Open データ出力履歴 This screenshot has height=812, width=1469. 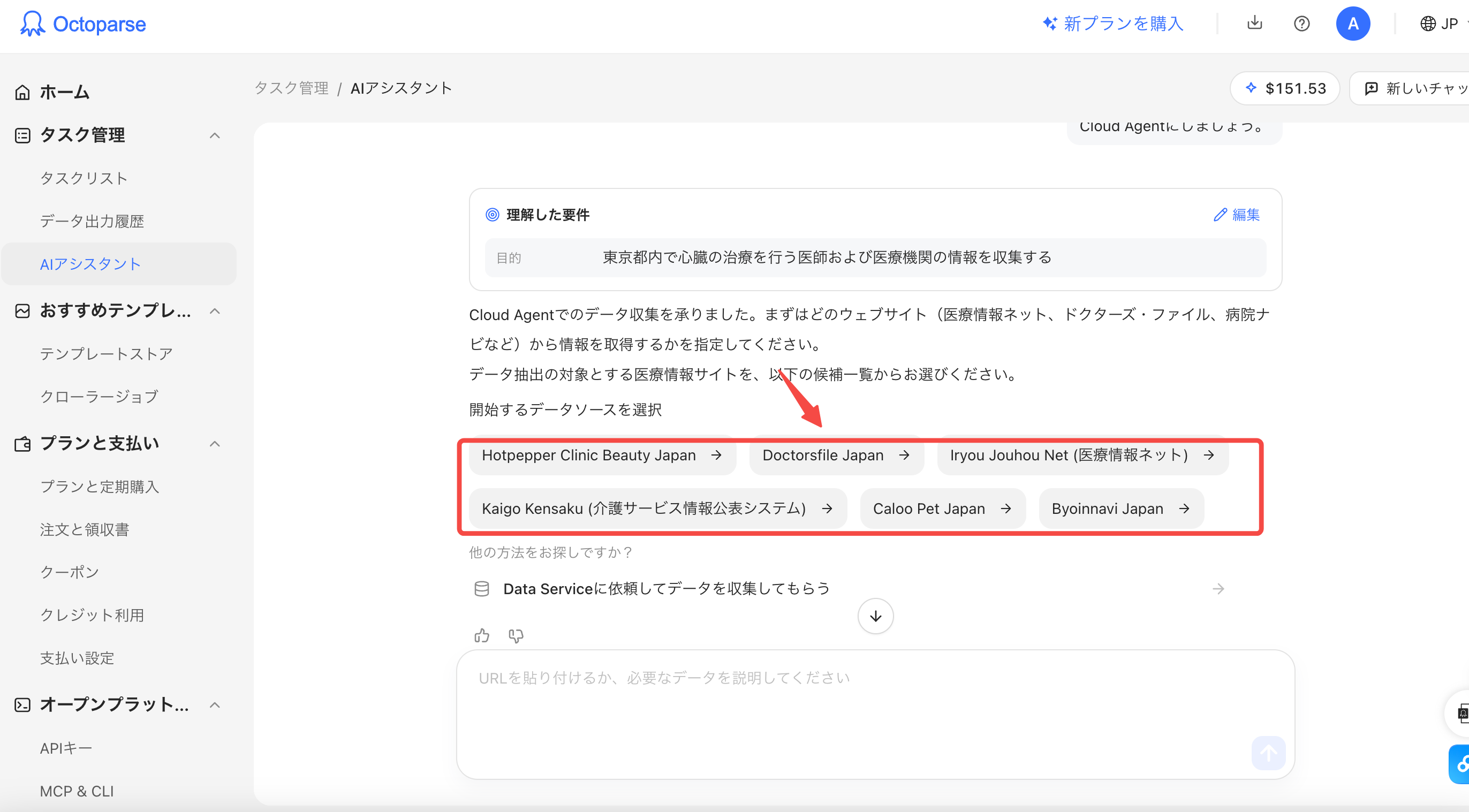tap(92, 221)
